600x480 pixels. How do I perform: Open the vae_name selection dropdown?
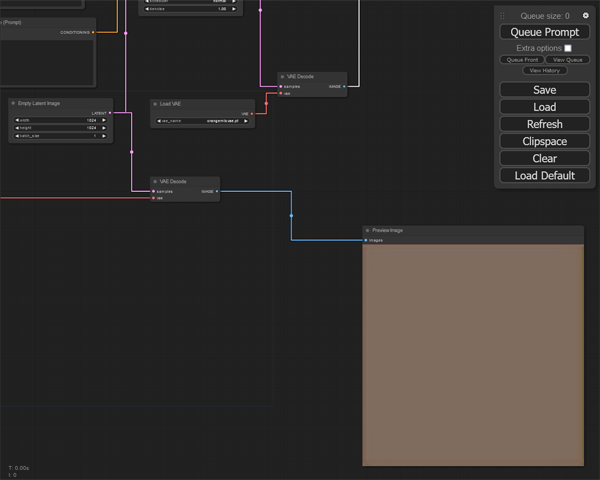pos(204,121)
